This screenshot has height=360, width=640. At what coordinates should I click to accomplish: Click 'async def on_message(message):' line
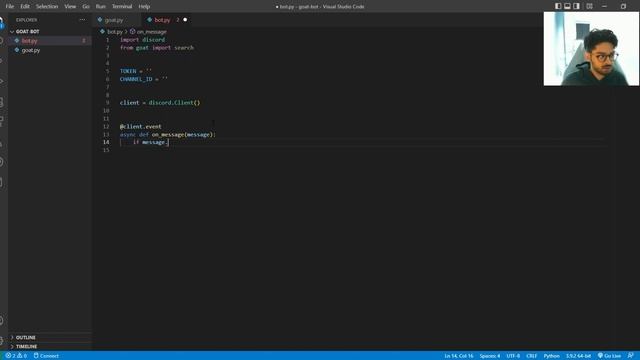click(x=168, y=134)
